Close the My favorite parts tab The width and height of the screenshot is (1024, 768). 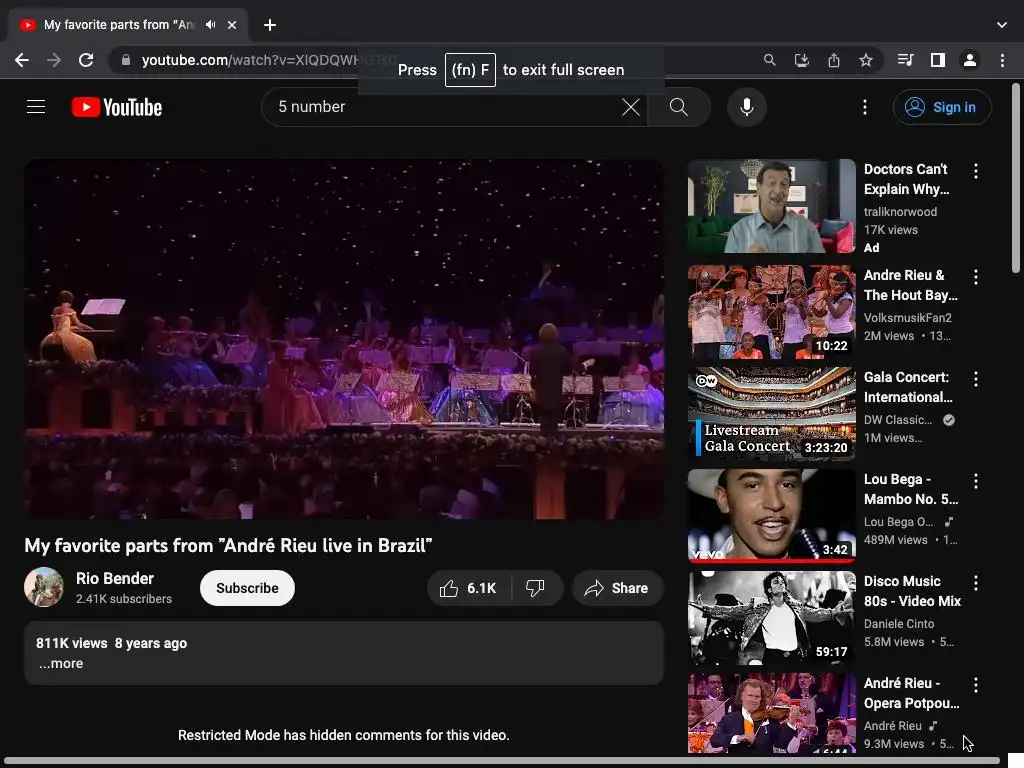[x=232, y=25]
